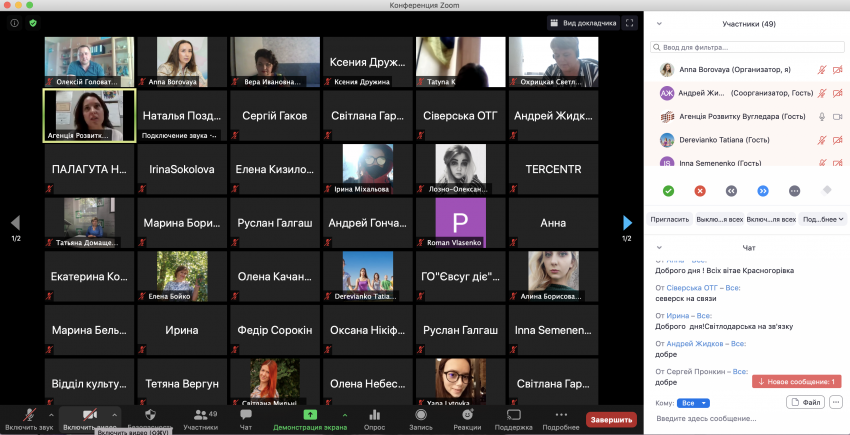Toggle the Участники panel in toolbar

[x=201, y=419]
